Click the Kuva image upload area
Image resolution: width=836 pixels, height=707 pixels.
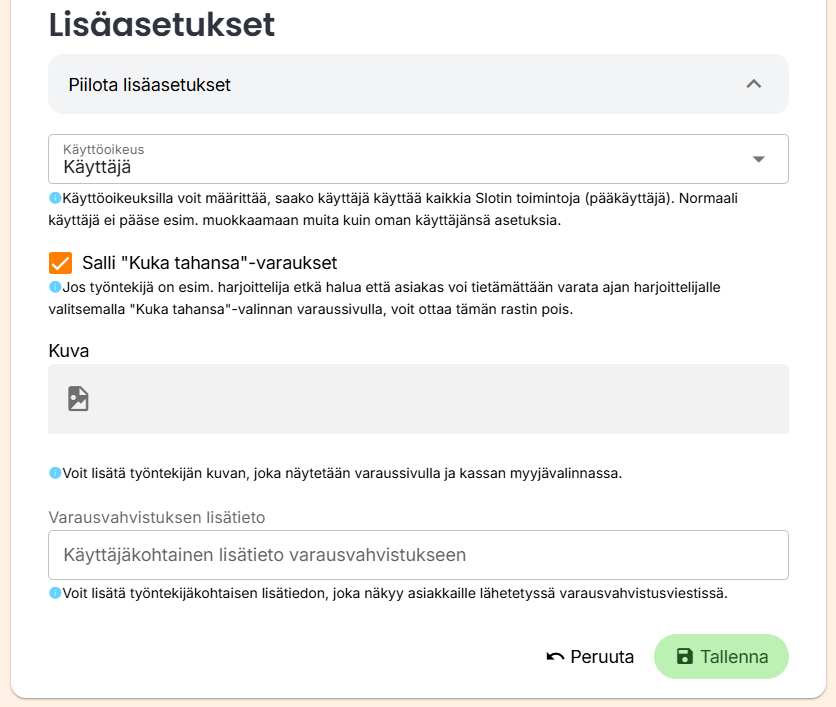tap(418, 399)
